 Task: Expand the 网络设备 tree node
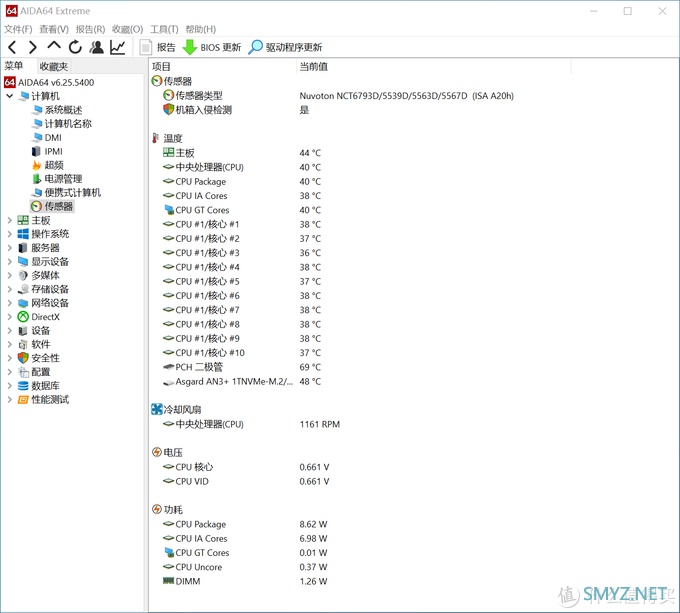(x=10, y=303)
